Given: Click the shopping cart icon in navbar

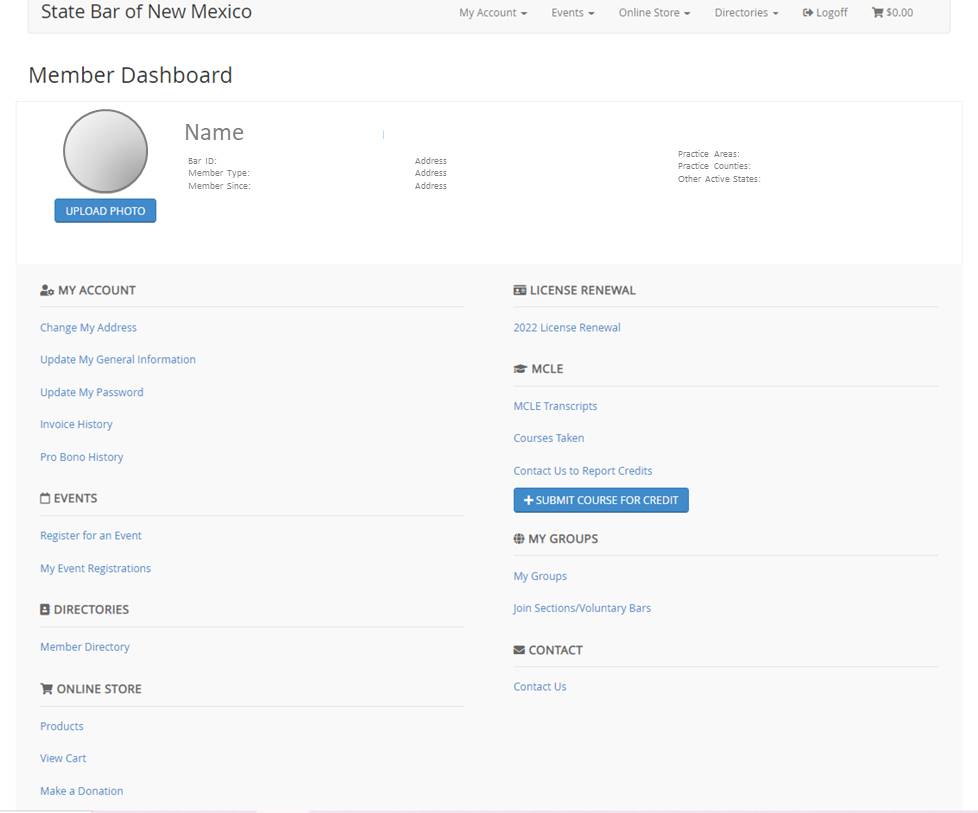Looking at the screenshot, I should coord(878,12).
